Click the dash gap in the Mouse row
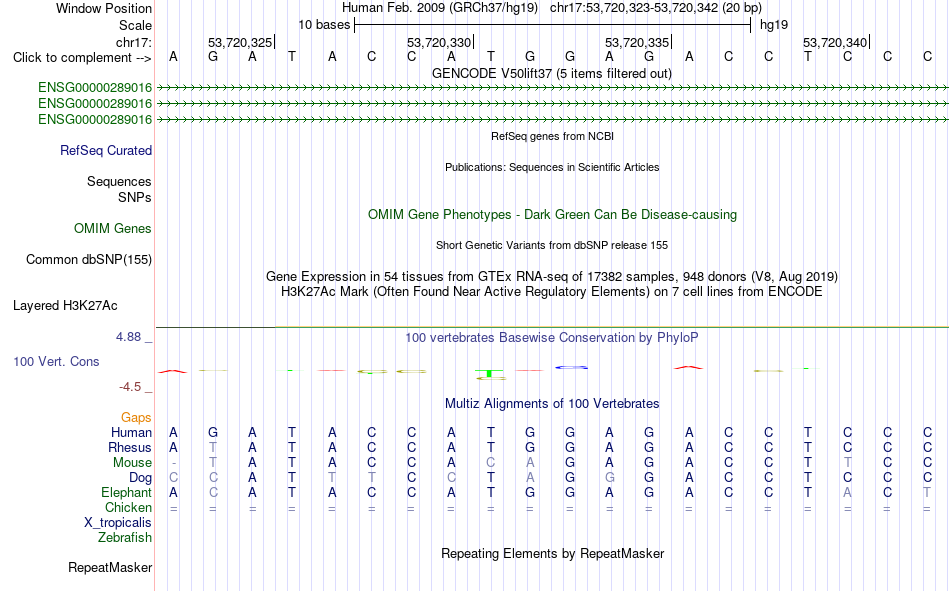This screenshot has height=591, width=950. 174,463
